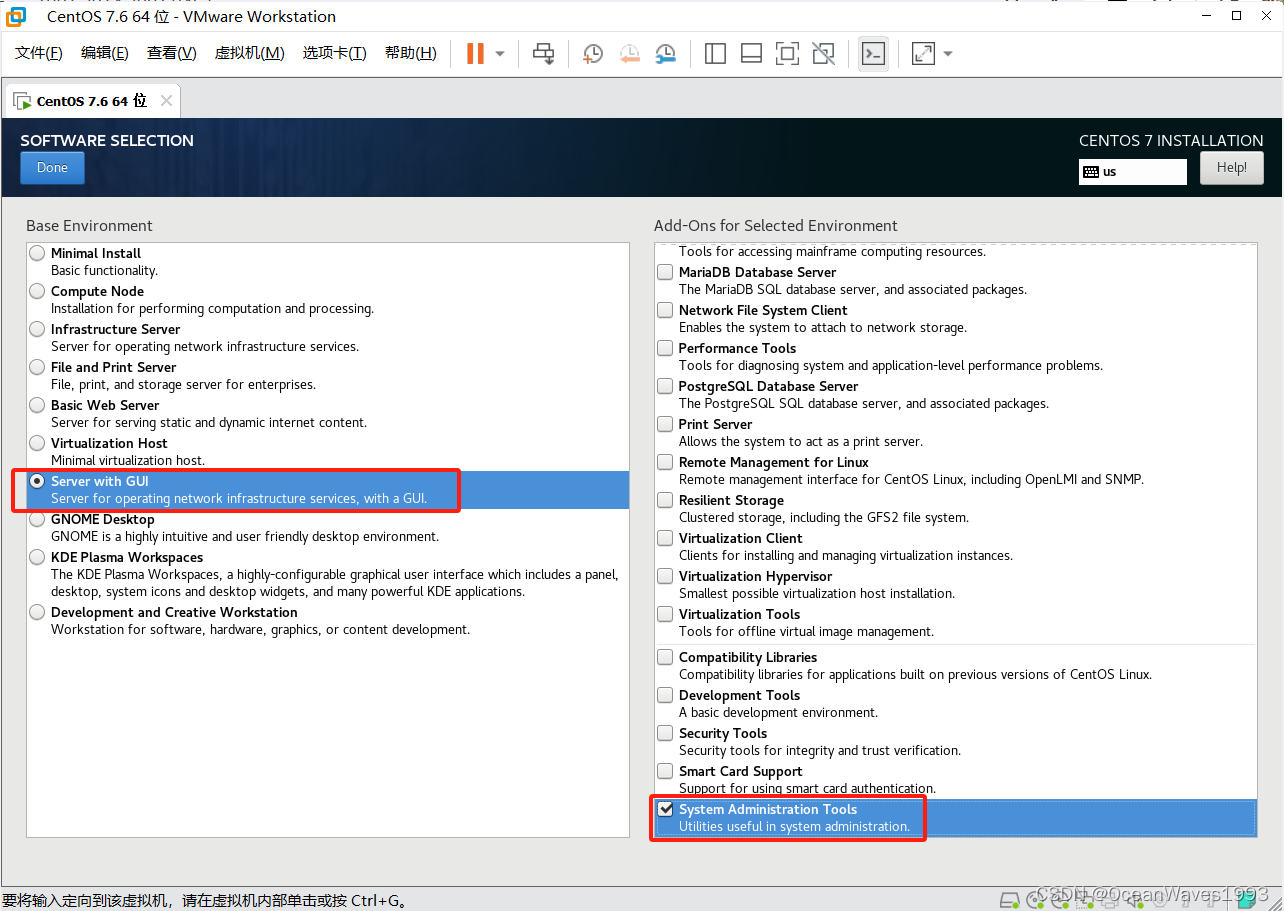Click the keyboard layout icon beside us
1284x911 pixels.
click(x=1091, y=172)
